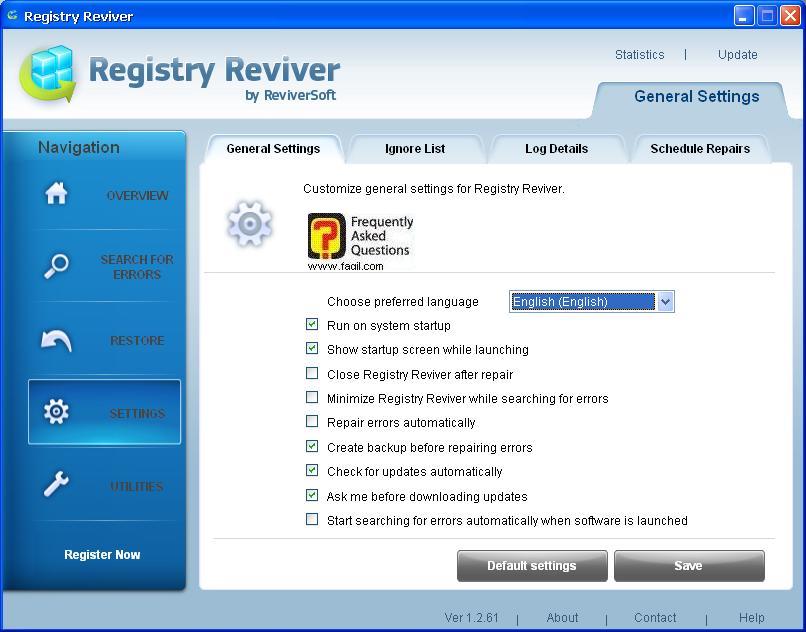This screenshot has width=806, height=632.
Task: Open the preferred language dropdown arrow
Action: click(x=666, y=301)
